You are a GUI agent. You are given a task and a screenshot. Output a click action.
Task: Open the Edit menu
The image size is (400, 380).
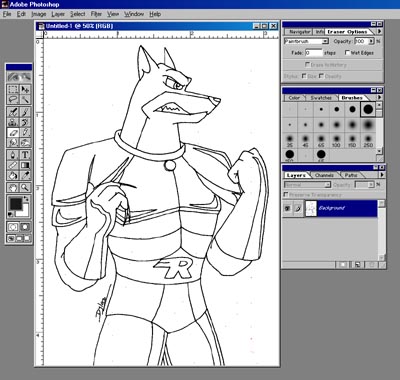(x=21, y=14)
